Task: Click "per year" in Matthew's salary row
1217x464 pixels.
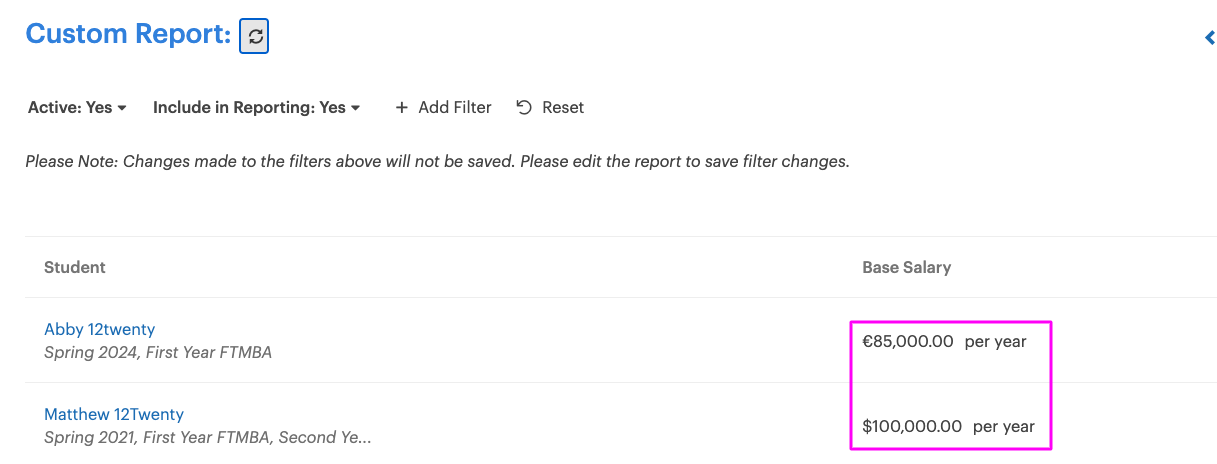Action: [x=1003, y=426]
